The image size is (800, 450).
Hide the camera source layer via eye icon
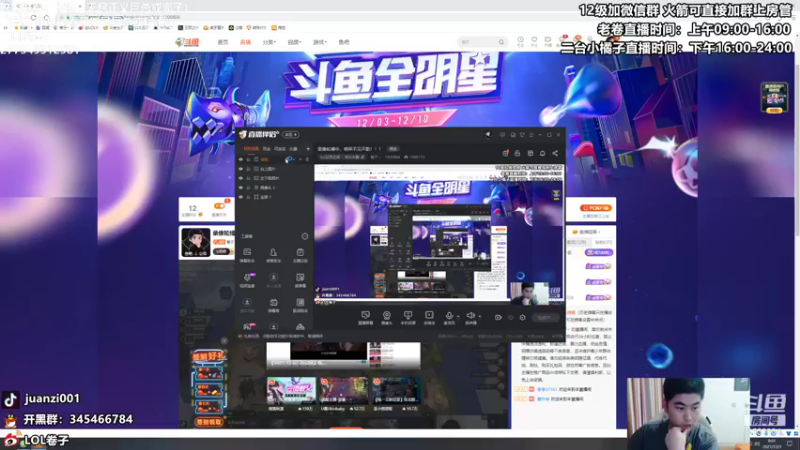(x=241, y=187)
